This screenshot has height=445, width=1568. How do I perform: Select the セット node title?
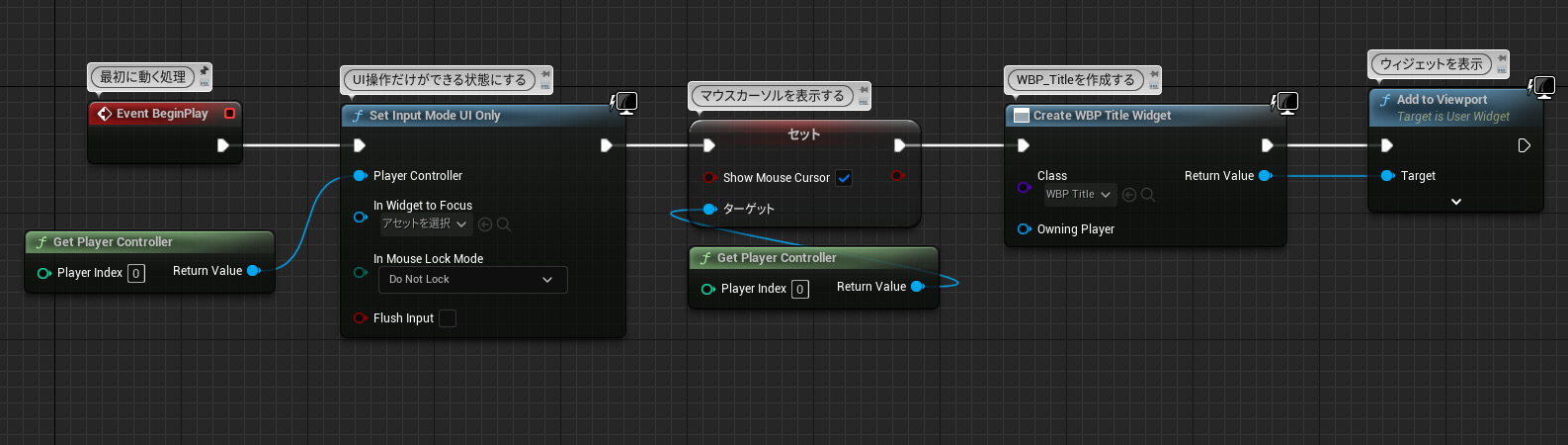point(804,134)
